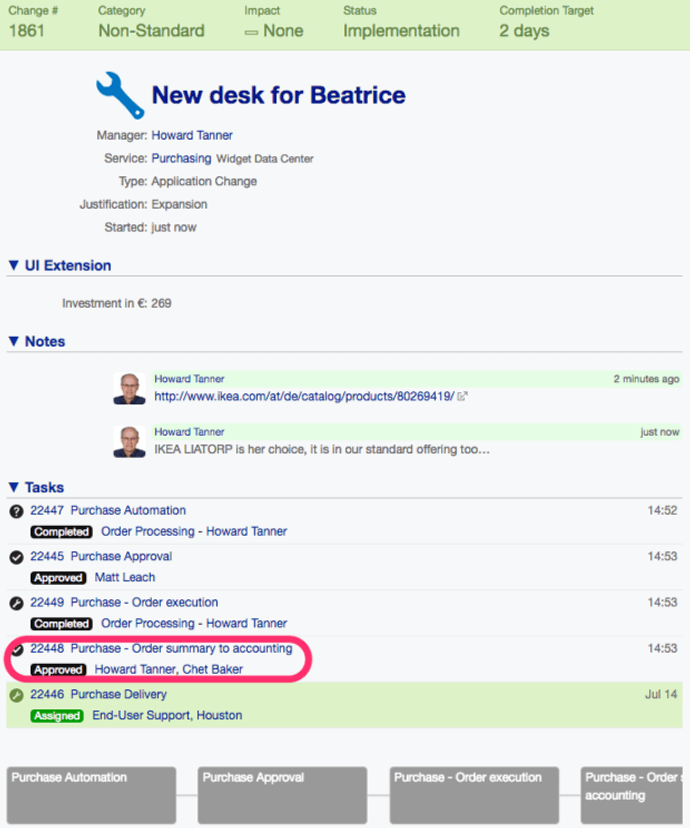Click Completed badge under Purchase Automation
Screen dimensions: 690x828
point(61,532)
